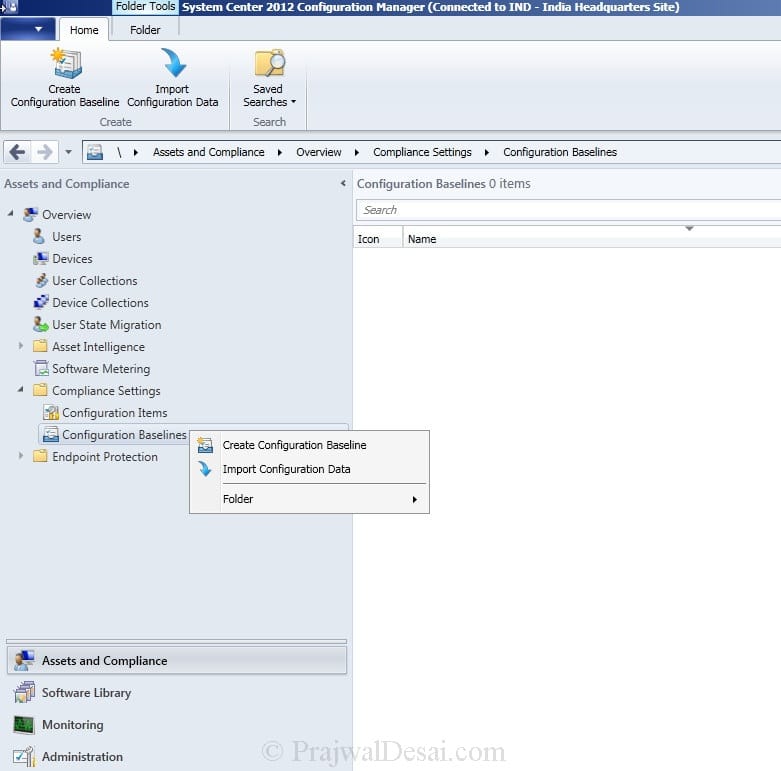781x771 pixels.
Task: Expand the Endpoint Protection node
Action: click(x=21, y=455)
